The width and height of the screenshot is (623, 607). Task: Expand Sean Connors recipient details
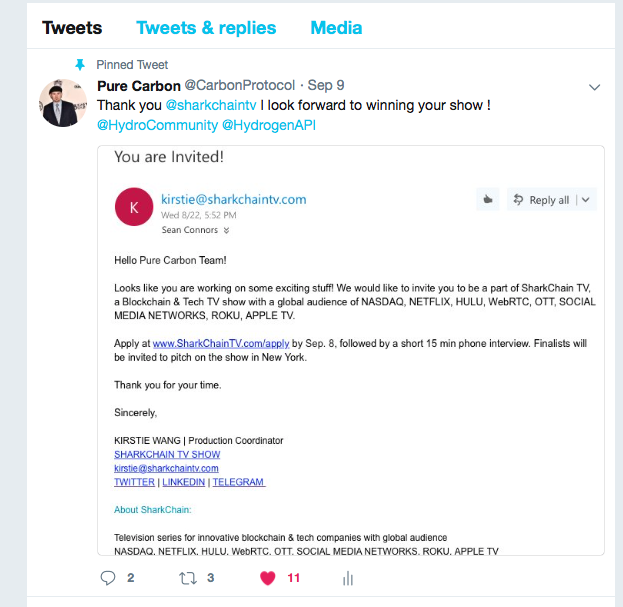[x=226, y=230]
